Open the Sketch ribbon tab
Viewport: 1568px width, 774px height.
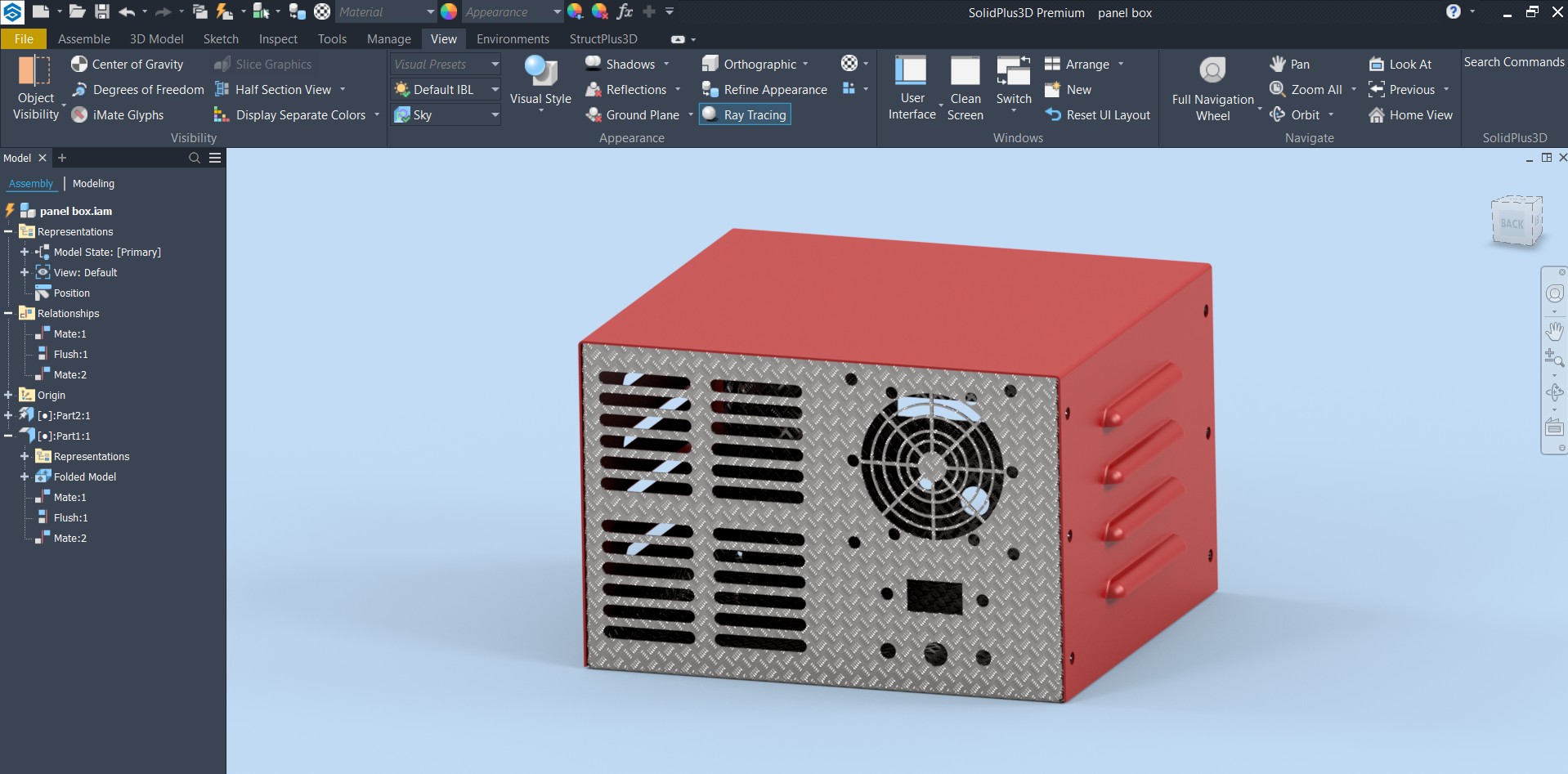pos(221,38)
